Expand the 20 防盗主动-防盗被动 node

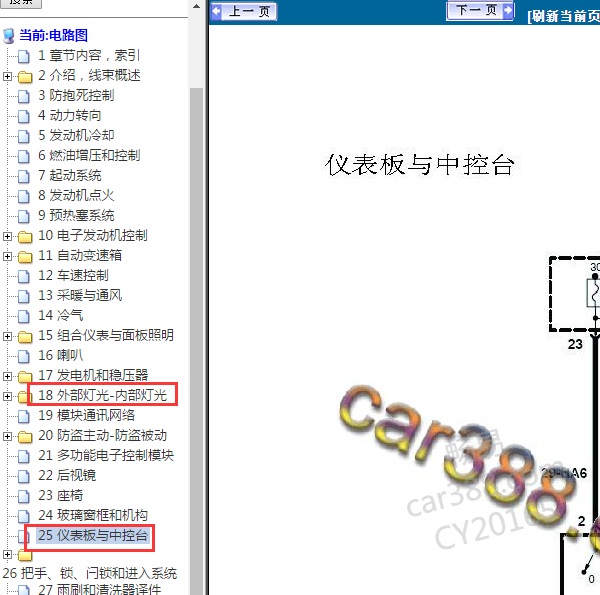tap(7, 436)
